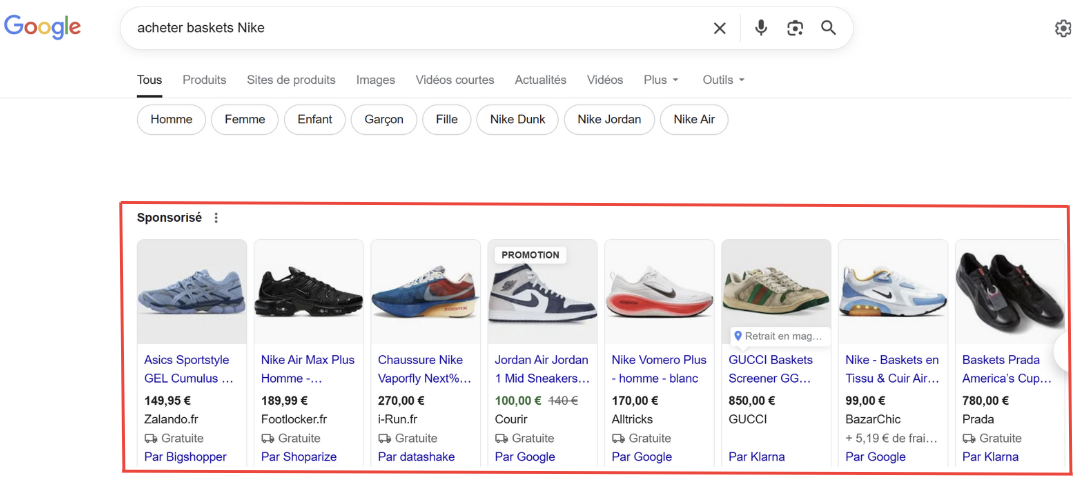The height and width of the screenshot is (491, 1087).
Task: Open Nike Vomero Plus shoe image
Action: [659, 291]
